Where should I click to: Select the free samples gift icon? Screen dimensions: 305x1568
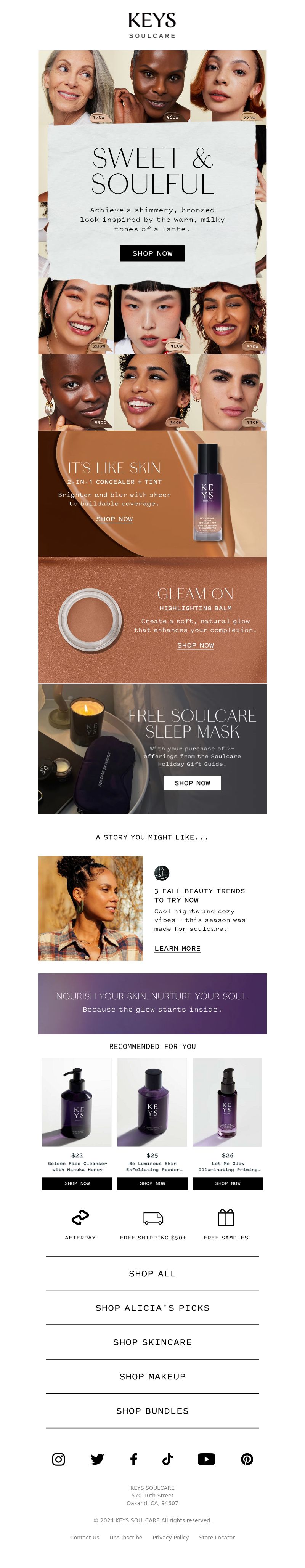[226, 1217]
